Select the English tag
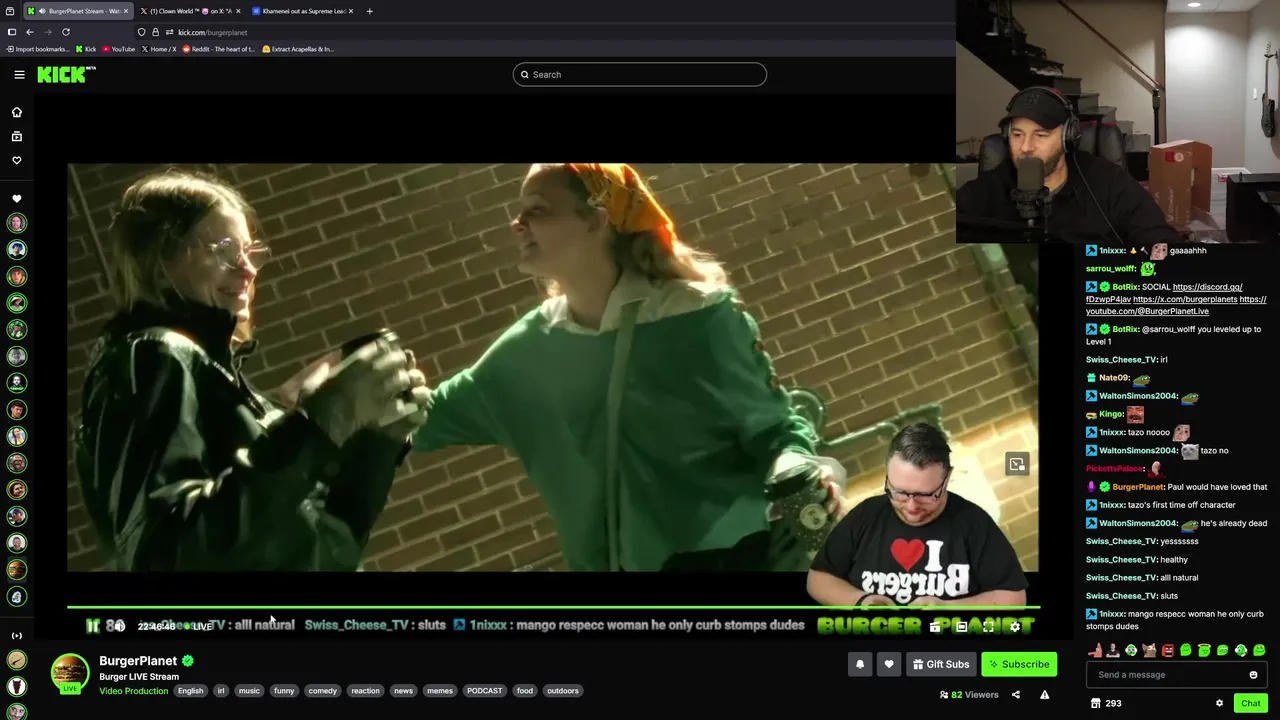The width and height of the screenshot is (1280, 720). (x=190, y=691)
